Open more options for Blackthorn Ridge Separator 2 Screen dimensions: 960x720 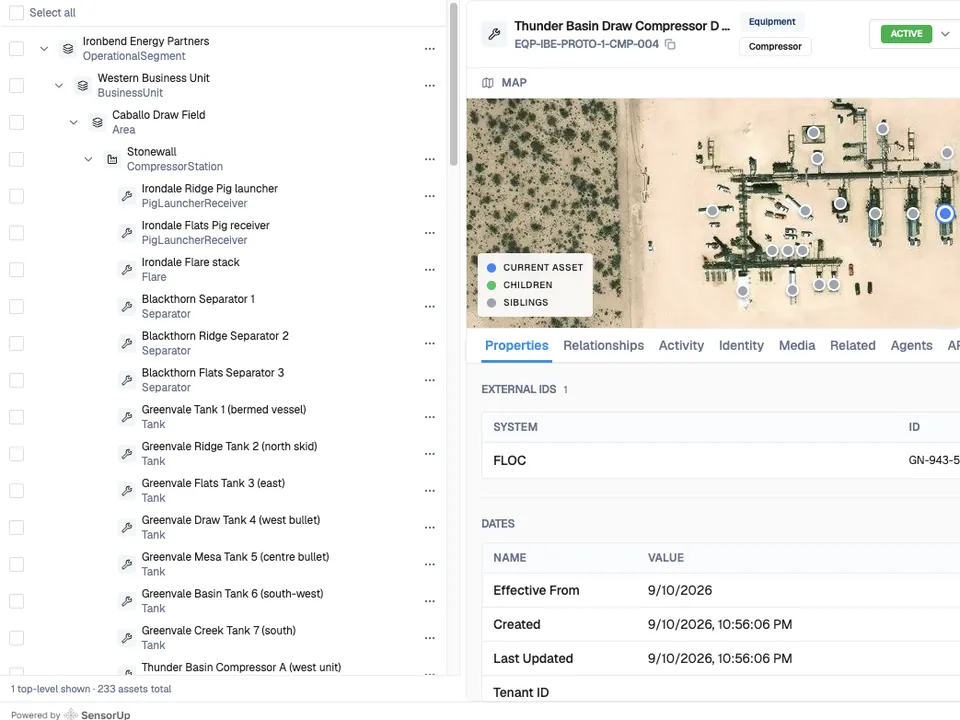click(x=430, y=343)
